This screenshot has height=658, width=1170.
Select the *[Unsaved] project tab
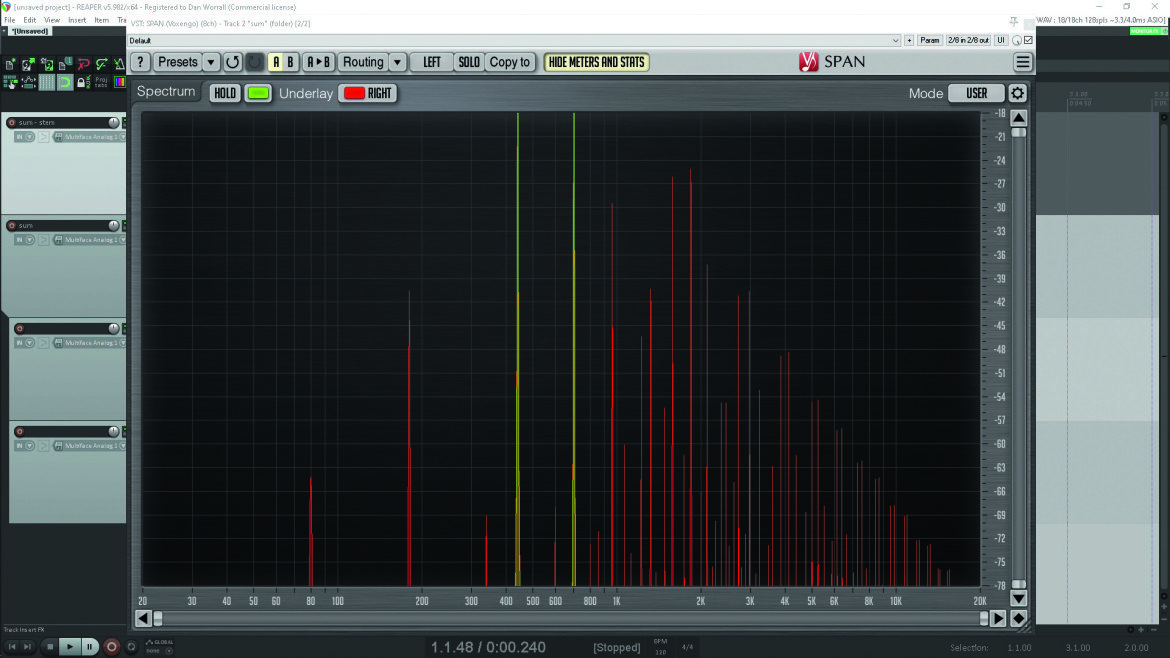pos(29,31)
